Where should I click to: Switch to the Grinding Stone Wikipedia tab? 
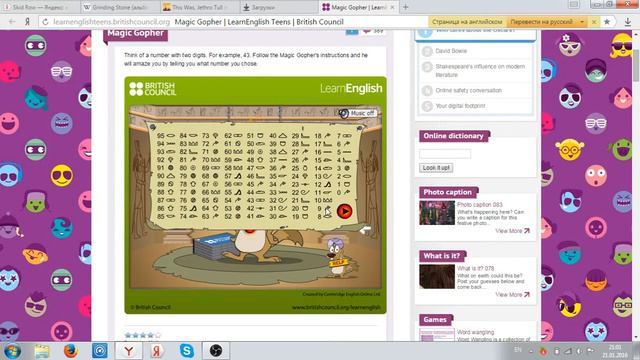(x=120, y=7)
